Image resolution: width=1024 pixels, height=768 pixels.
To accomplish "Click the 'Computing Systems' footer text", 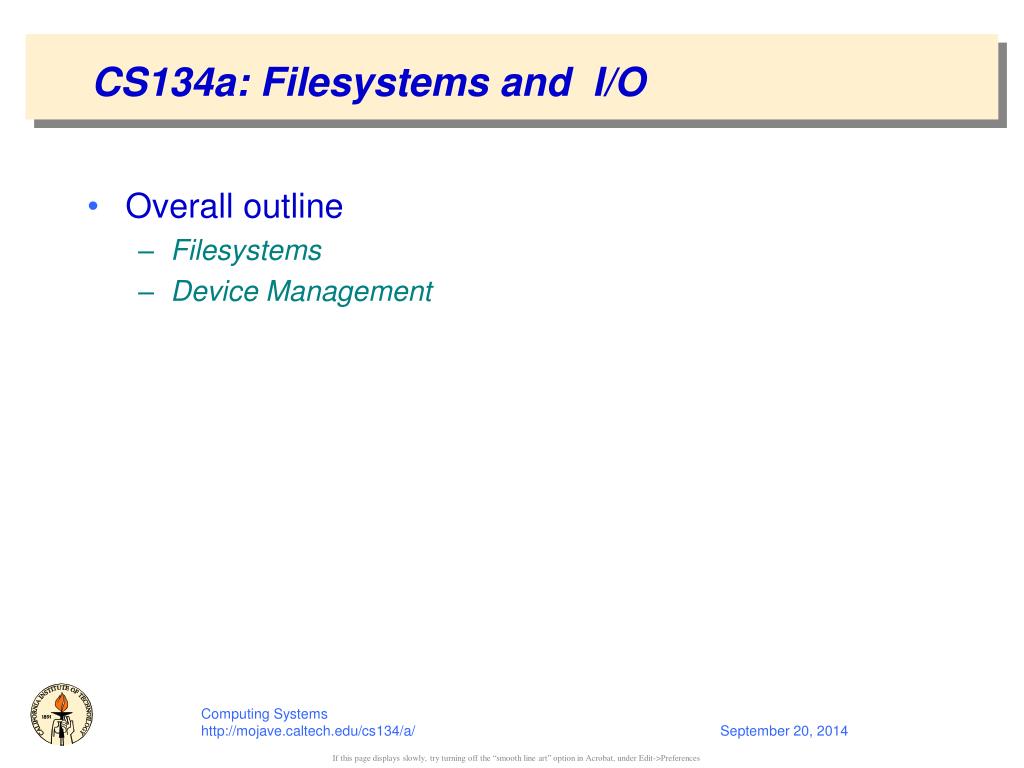I will click(264, 714).
